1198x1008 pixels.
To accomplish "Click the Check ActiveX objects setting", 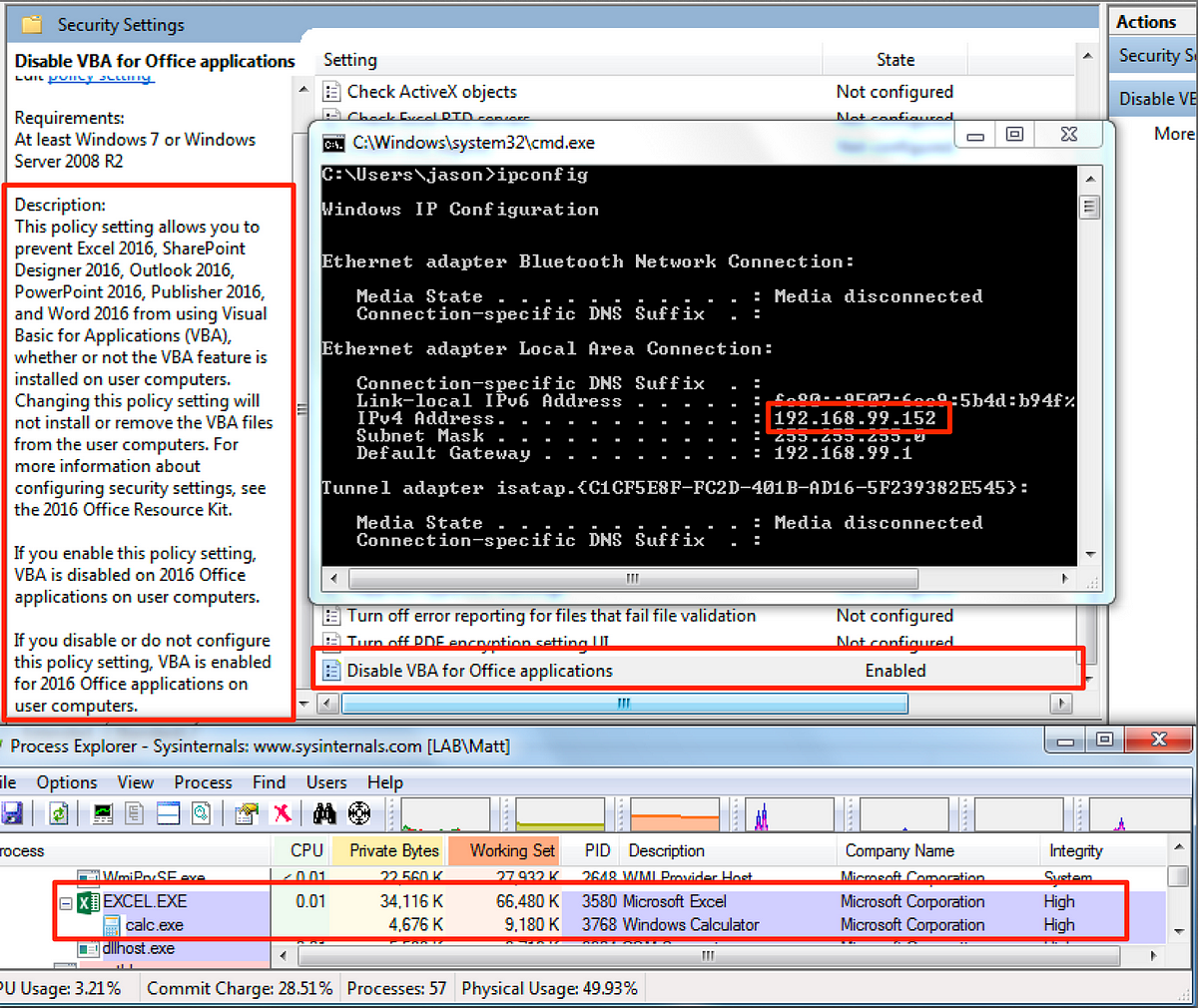I will (432, 92).
